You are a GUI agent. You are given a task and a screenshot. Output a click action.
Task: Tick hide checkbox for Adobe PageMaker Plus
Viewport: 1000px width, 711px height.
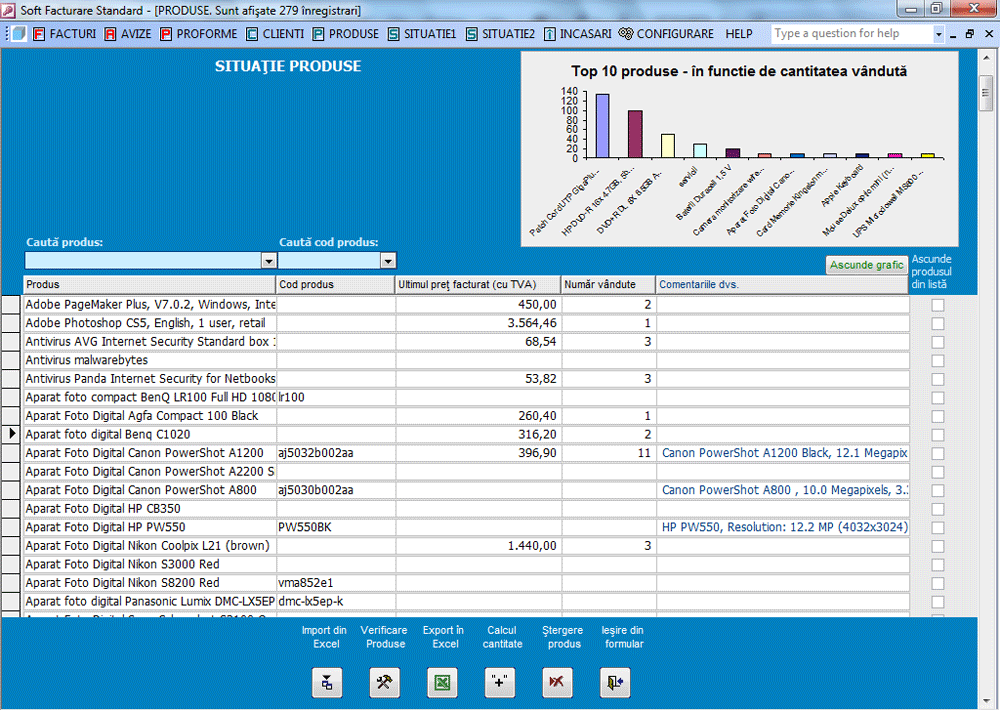tap(938, 305)
